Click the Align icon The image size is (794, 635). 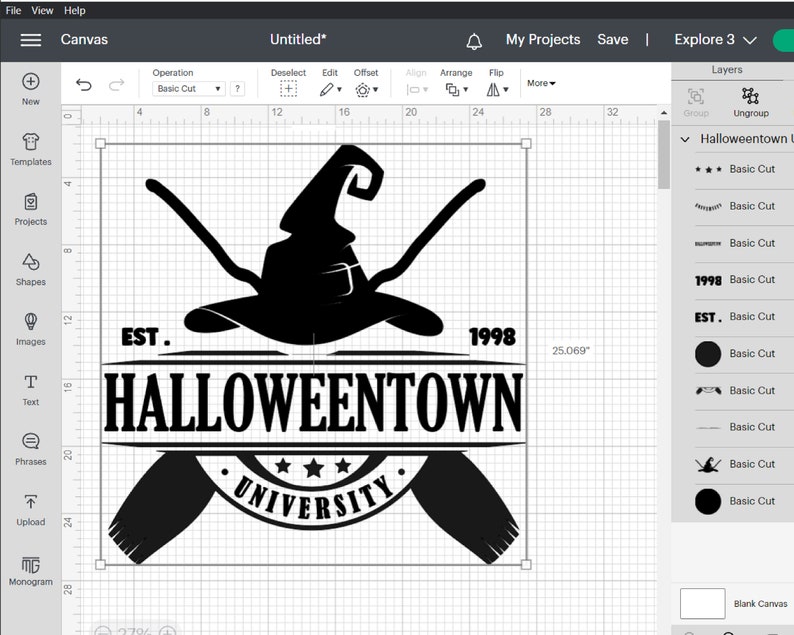pos(414,90)
